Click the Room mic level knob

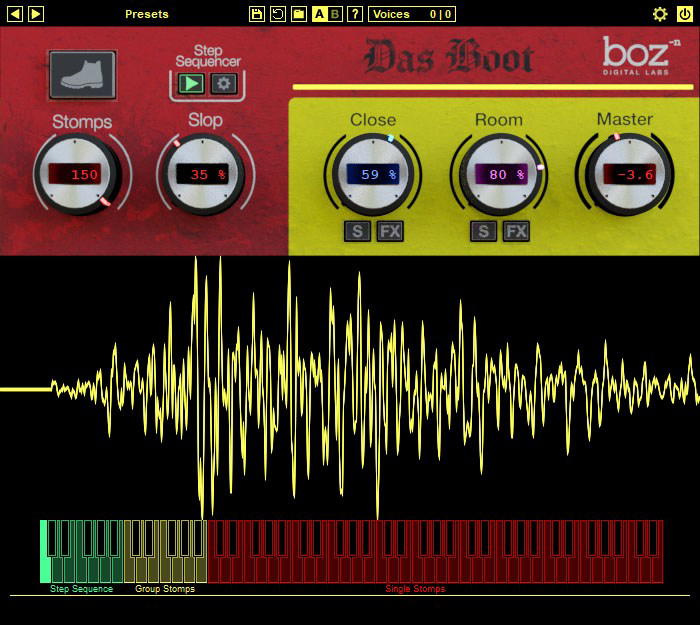[500, 175]
